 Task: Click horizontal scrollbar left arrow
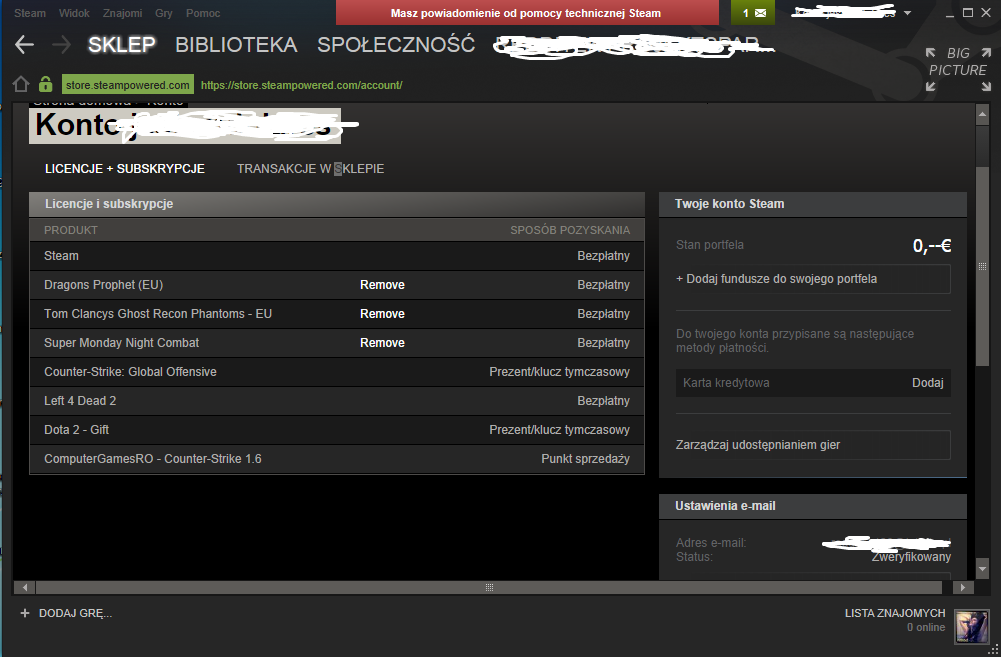24,587
